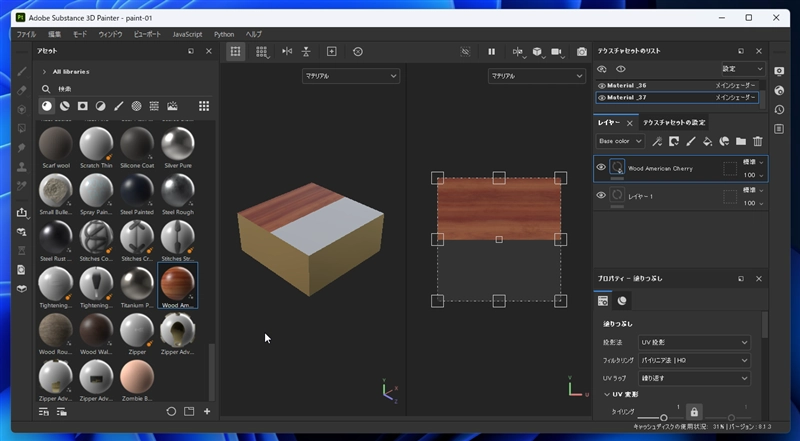Open History clock icon on right sidebar
The height and width of the screenshot is (441, 800).
(779, 110)
